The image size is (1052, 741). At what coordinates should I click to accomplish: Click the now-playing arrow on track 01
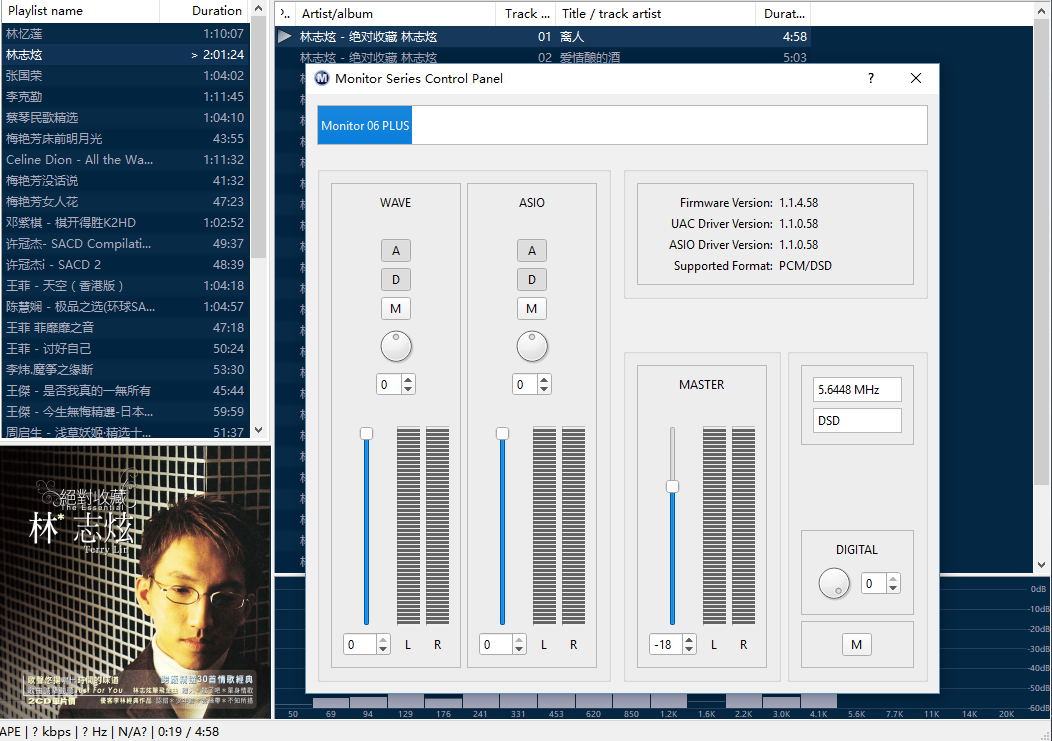pyautogui.click(x=285, y=37)
